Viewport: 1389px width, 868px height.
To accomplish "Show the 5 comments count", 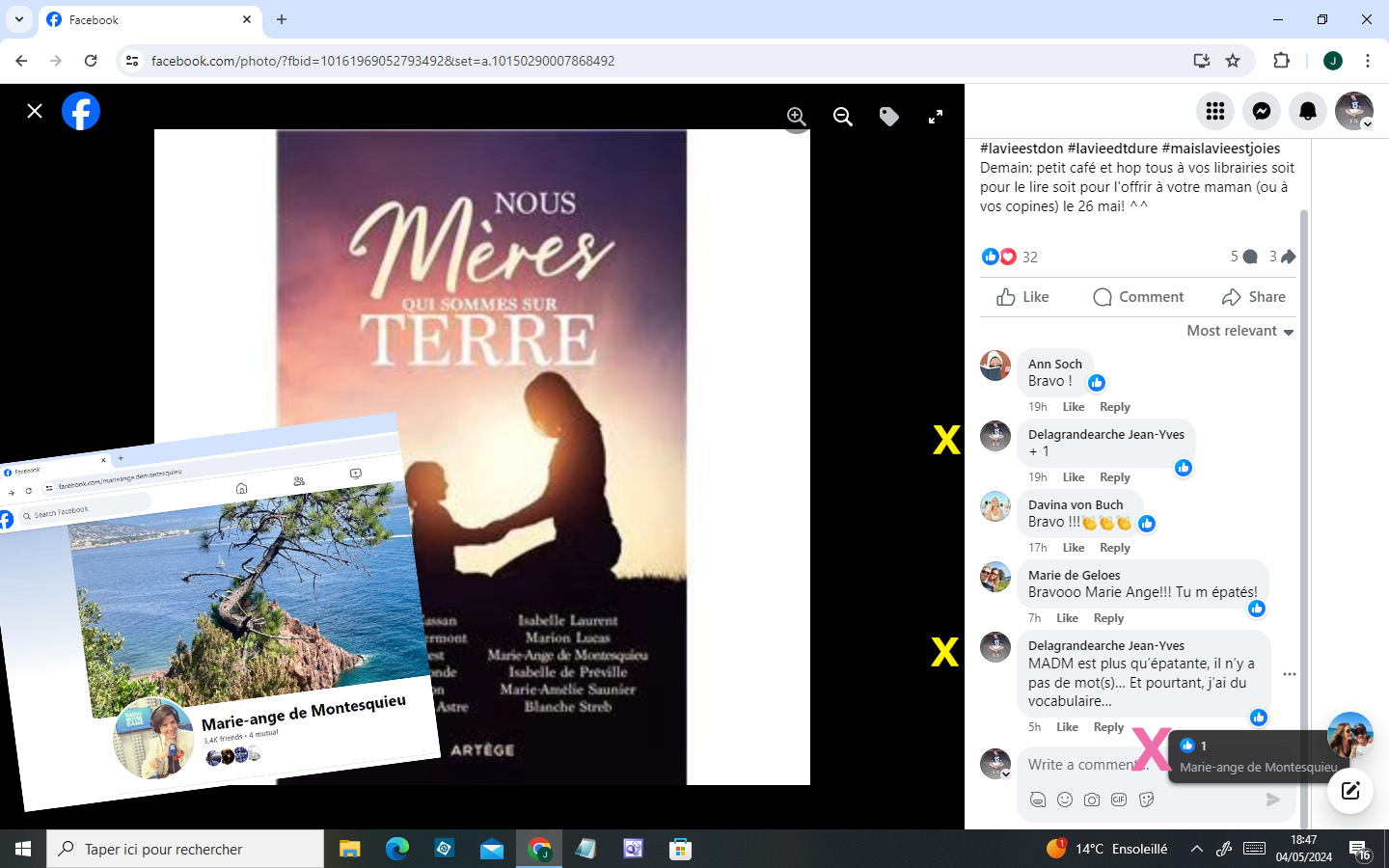I will 1243,257.
